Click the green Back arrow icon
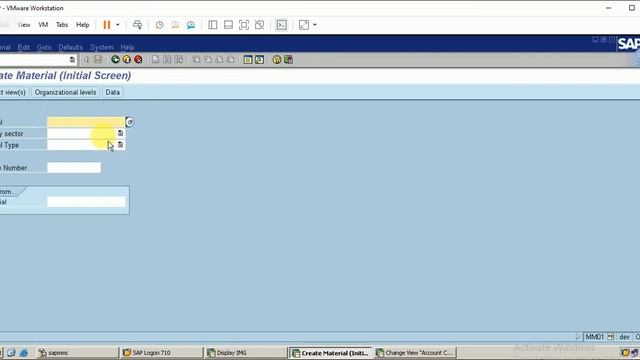The image size is (640, 360). pos(116,60)
